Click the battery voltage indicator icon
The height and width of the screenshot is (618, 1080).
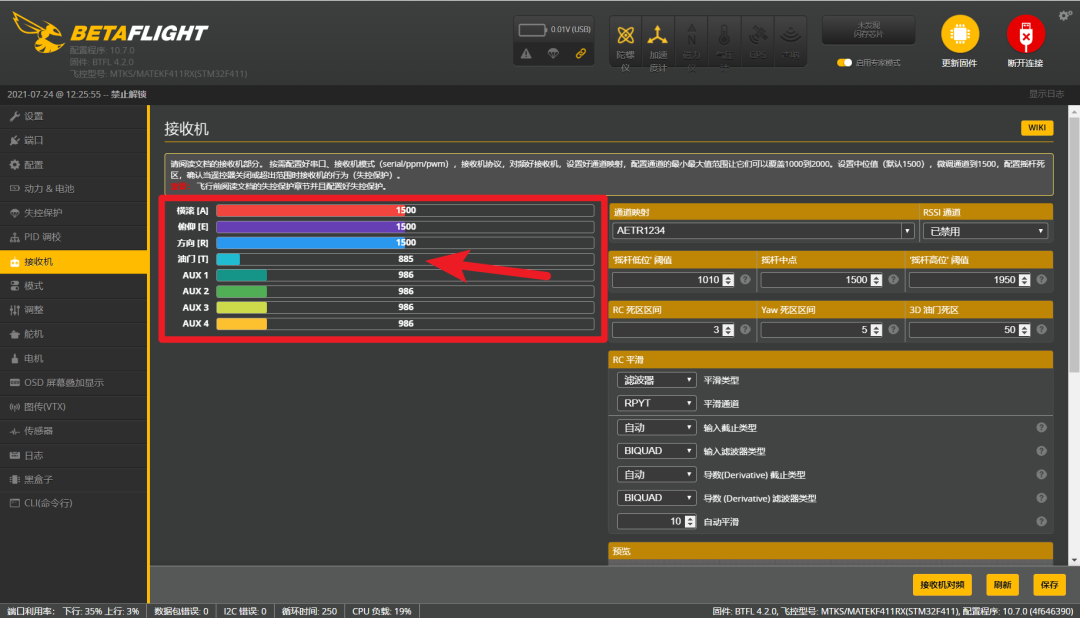pyautogui.click(x=532, y=30)
